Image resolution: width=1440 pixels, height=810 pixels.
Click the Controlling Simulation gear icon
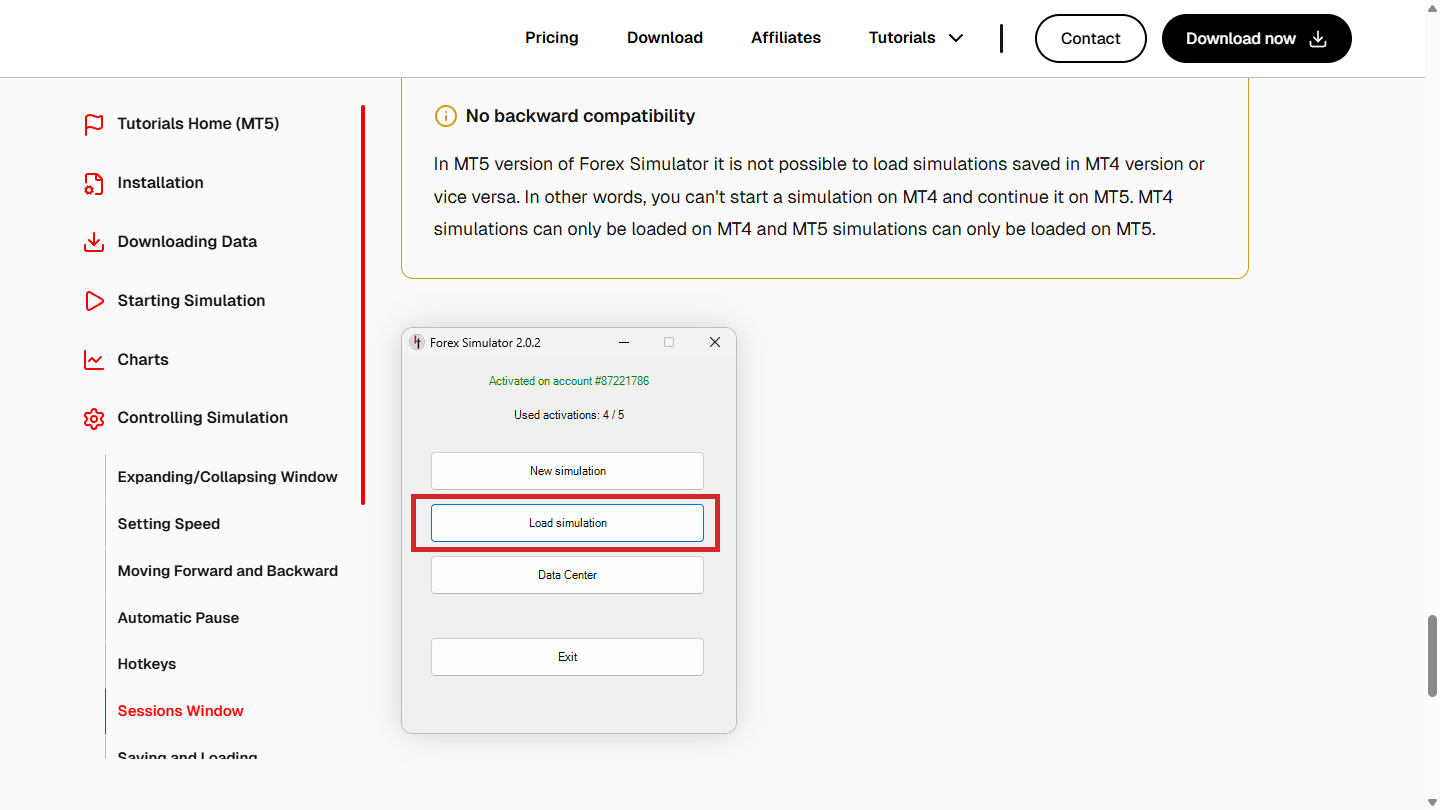(94, 419)
